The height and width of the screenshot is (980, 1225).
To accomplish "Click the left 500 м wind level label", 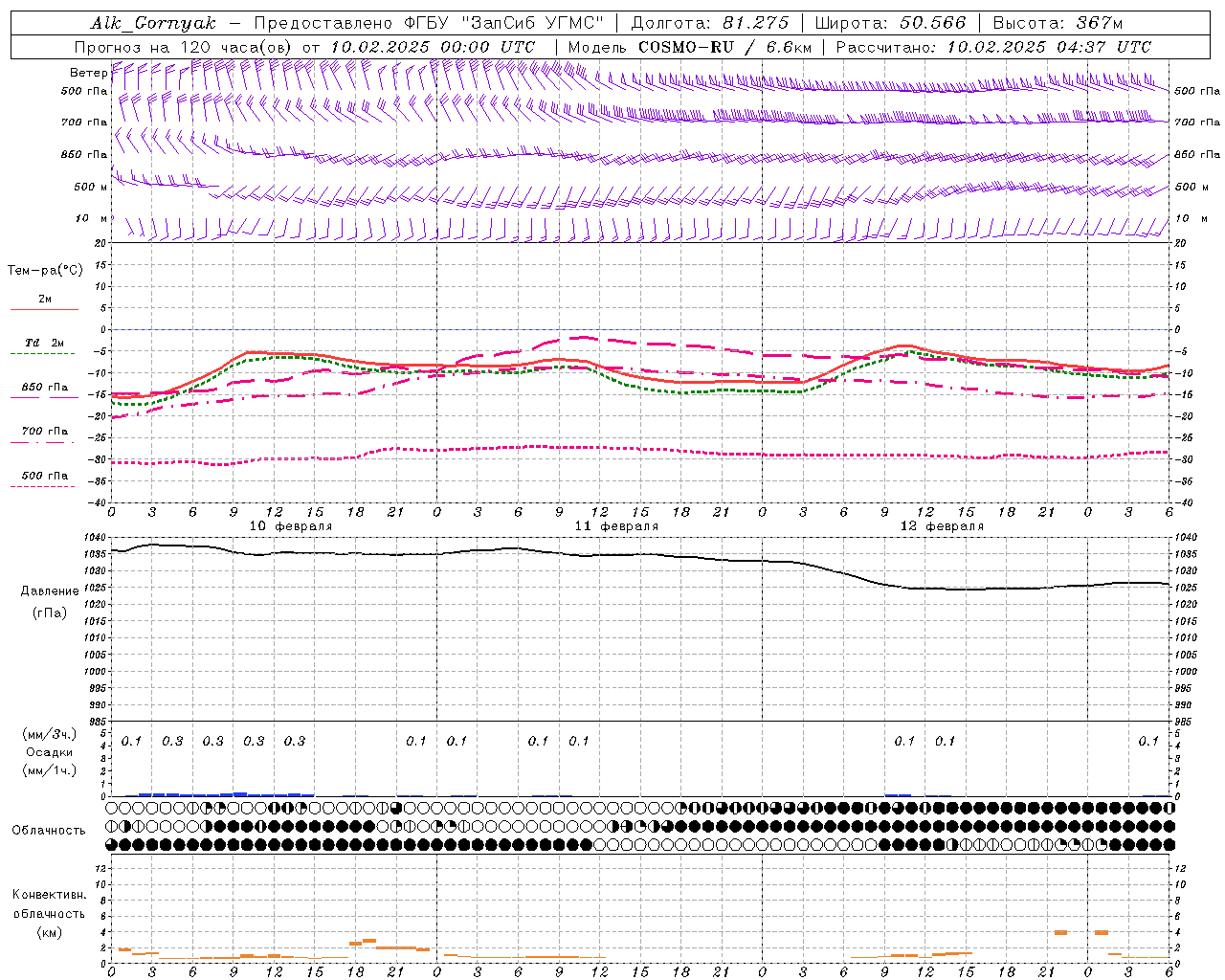I will pos(91,187).
